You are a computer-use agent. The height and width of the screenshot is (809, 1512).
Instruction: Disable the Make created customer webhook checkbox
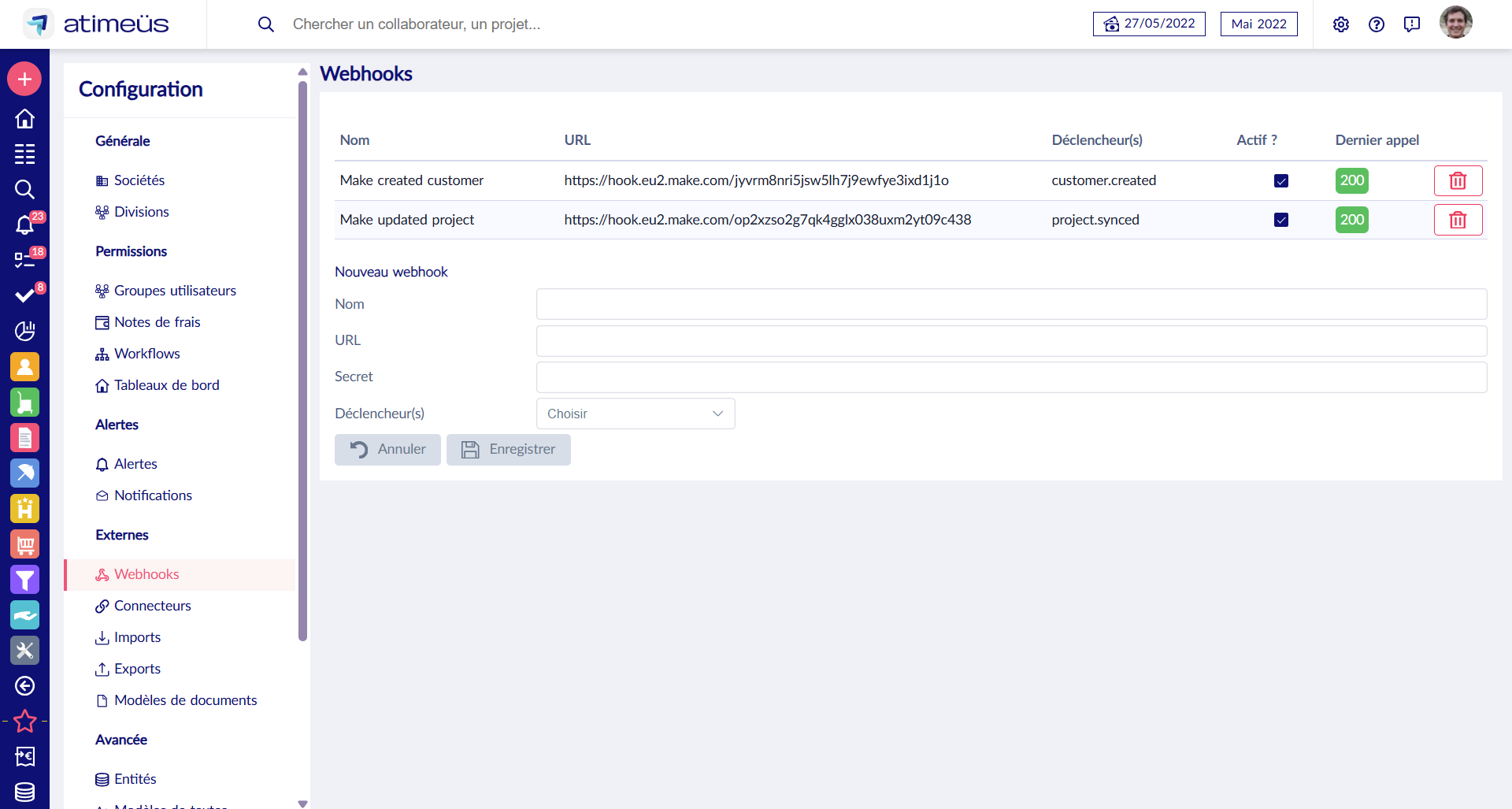pos(1281,180)
